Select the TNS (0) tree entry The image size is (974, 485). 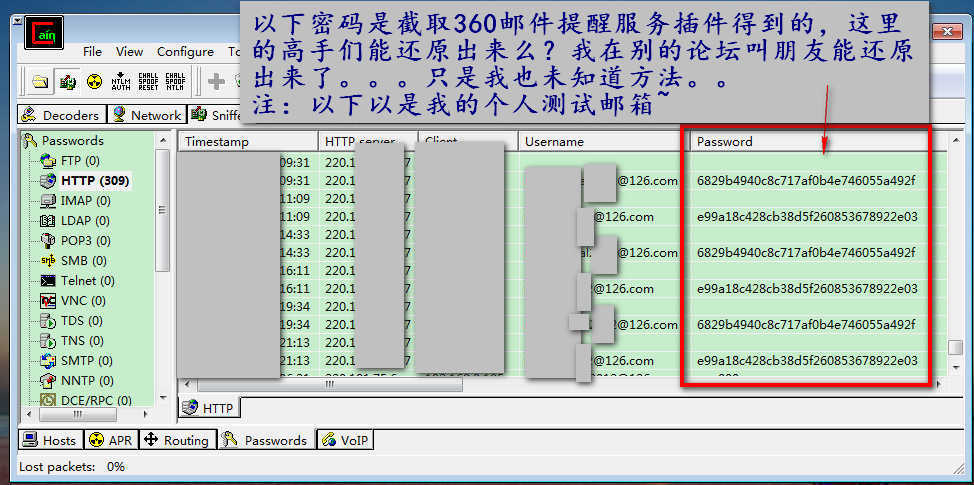click(x=71, y=341)
